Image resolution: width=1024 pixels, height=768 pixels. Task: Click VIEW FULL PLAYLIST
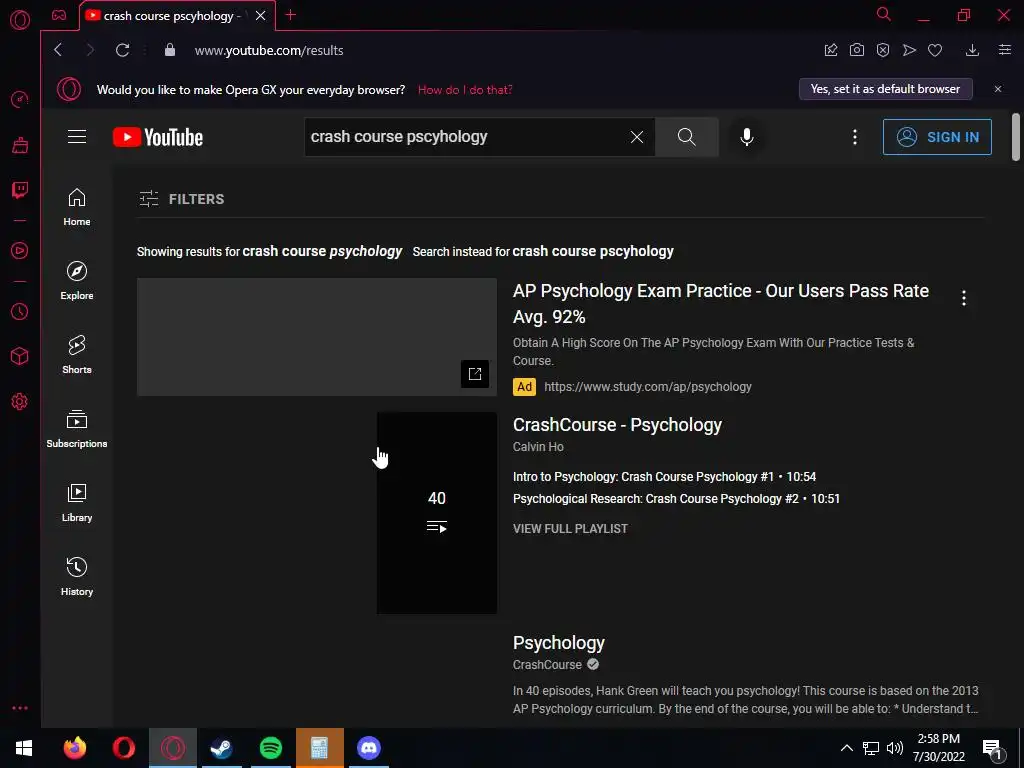click(x=570, y=528)
